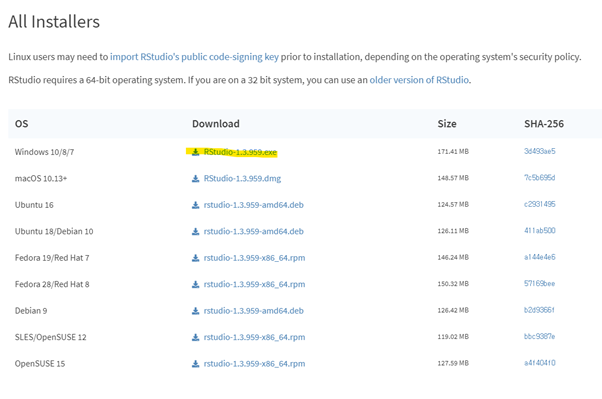
Task: Click the 127.59 MB size value
Action: tap(453, 363)
